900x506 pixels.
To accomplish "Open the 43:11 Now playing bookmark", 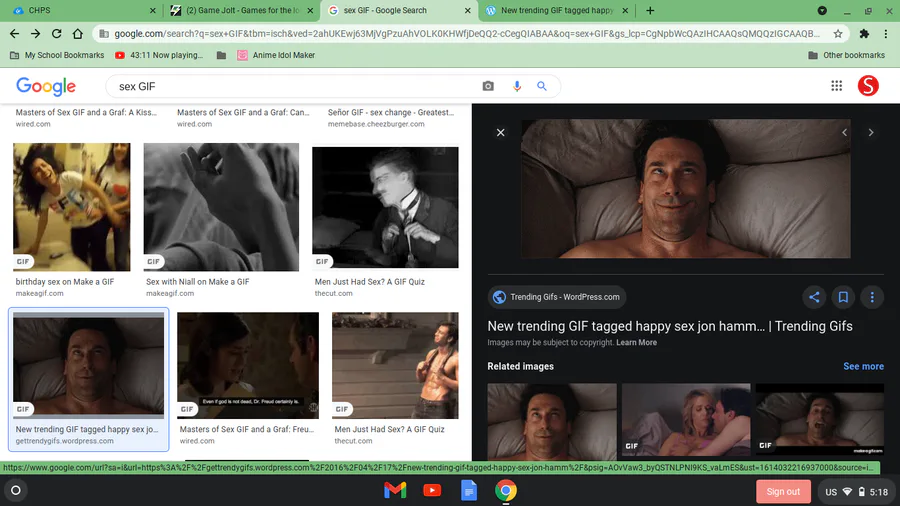I will coord(159,55).
